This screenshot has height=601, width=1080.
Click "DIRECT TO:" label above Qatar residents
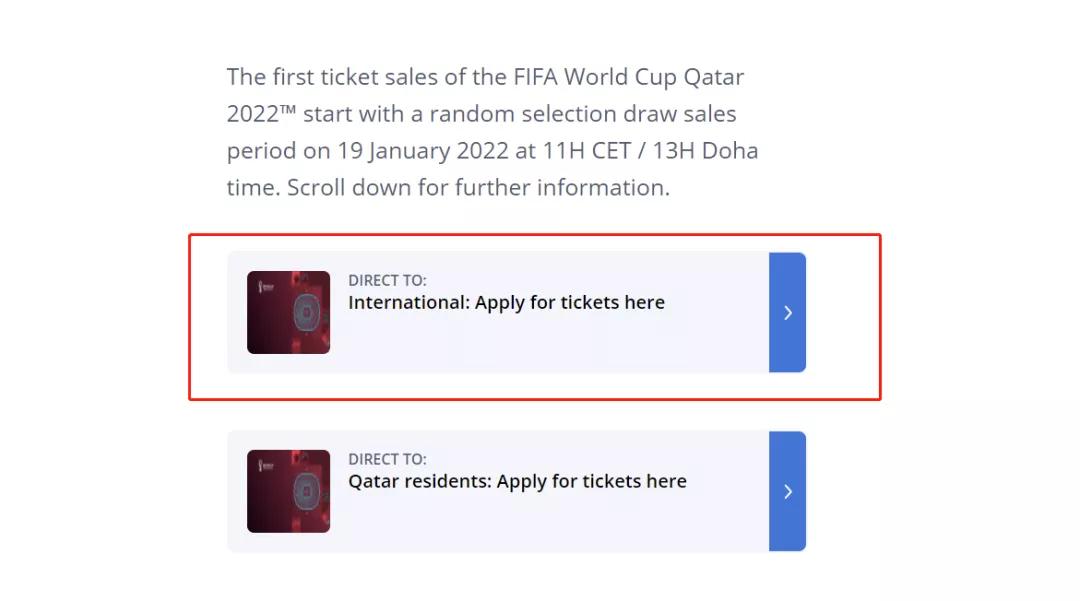coord(387,460)
